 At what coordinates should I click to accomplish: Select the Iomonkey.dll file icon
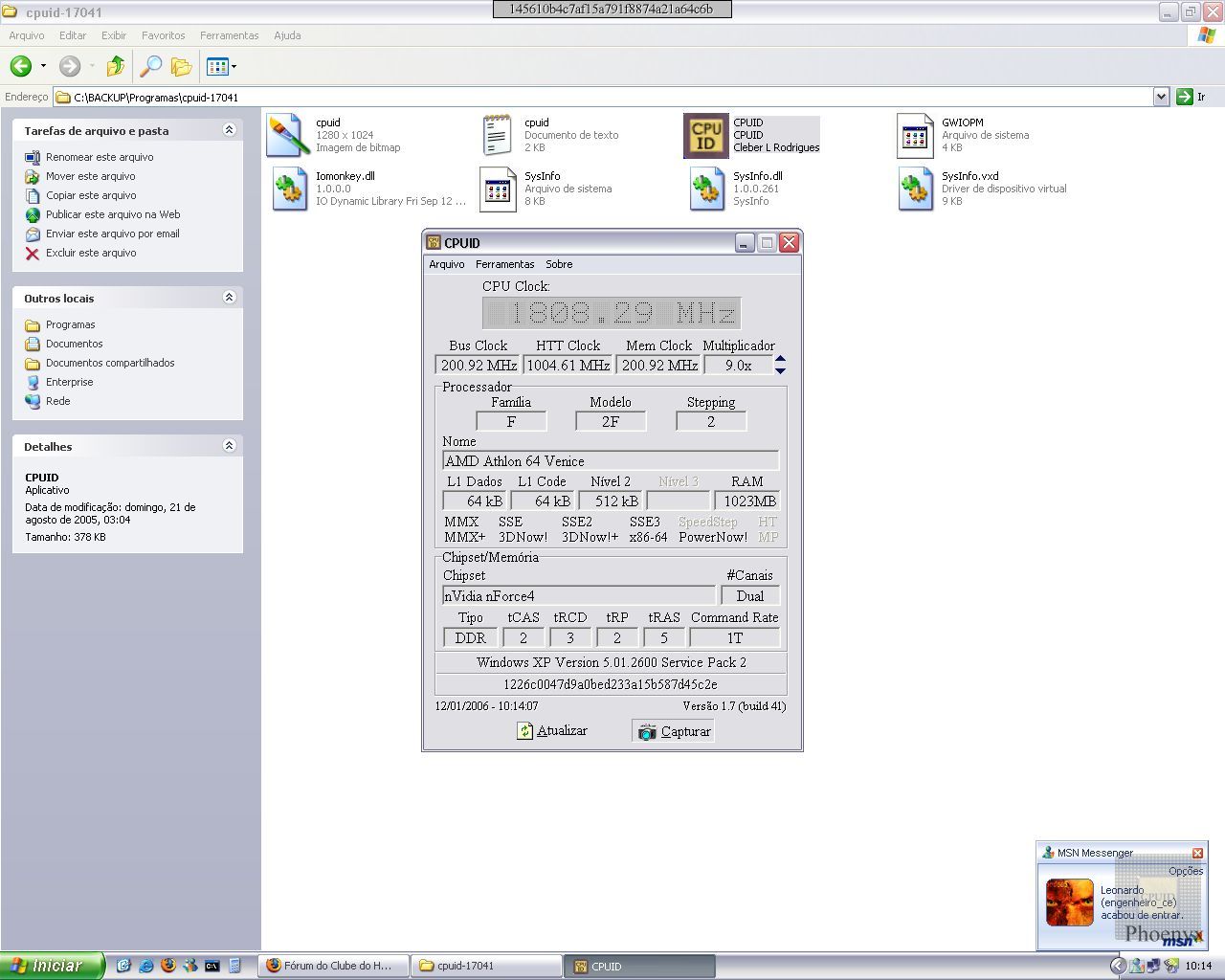289,189
